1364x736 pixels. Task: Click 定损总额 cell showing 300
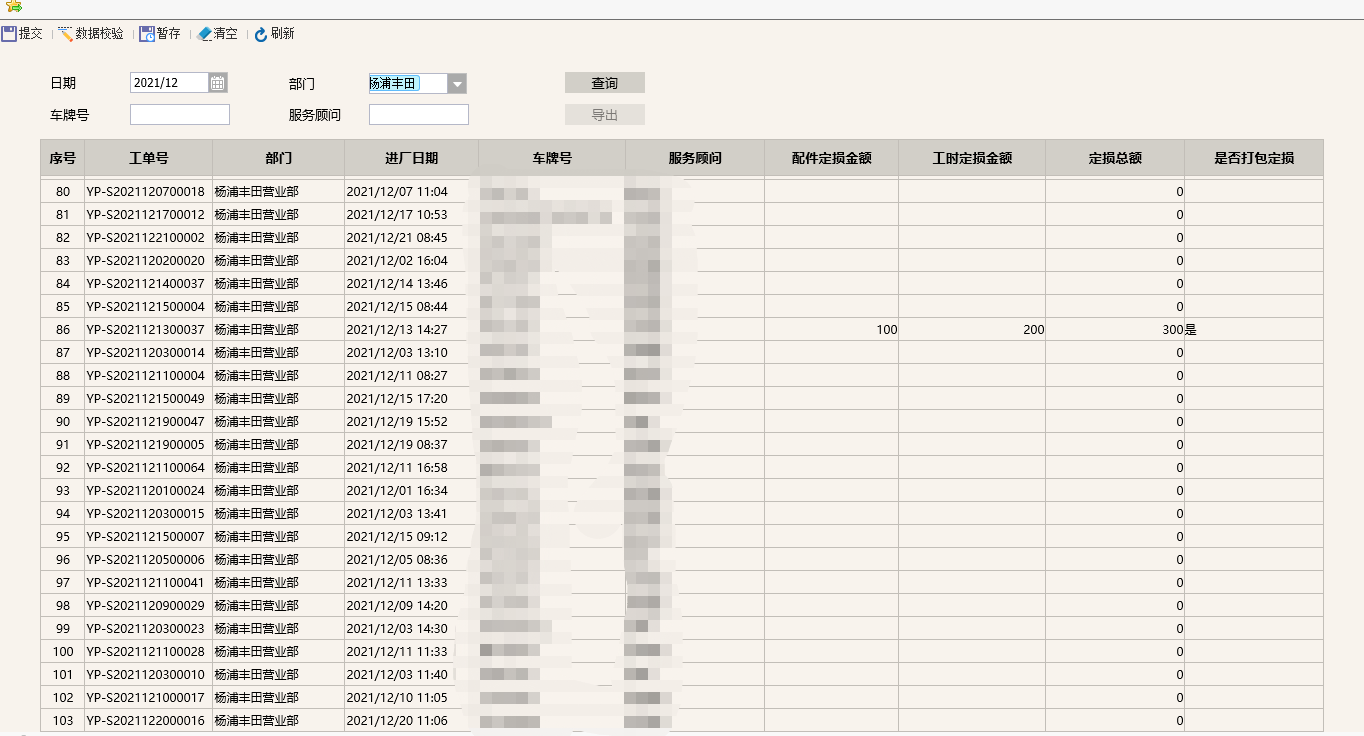[1115, 330]
